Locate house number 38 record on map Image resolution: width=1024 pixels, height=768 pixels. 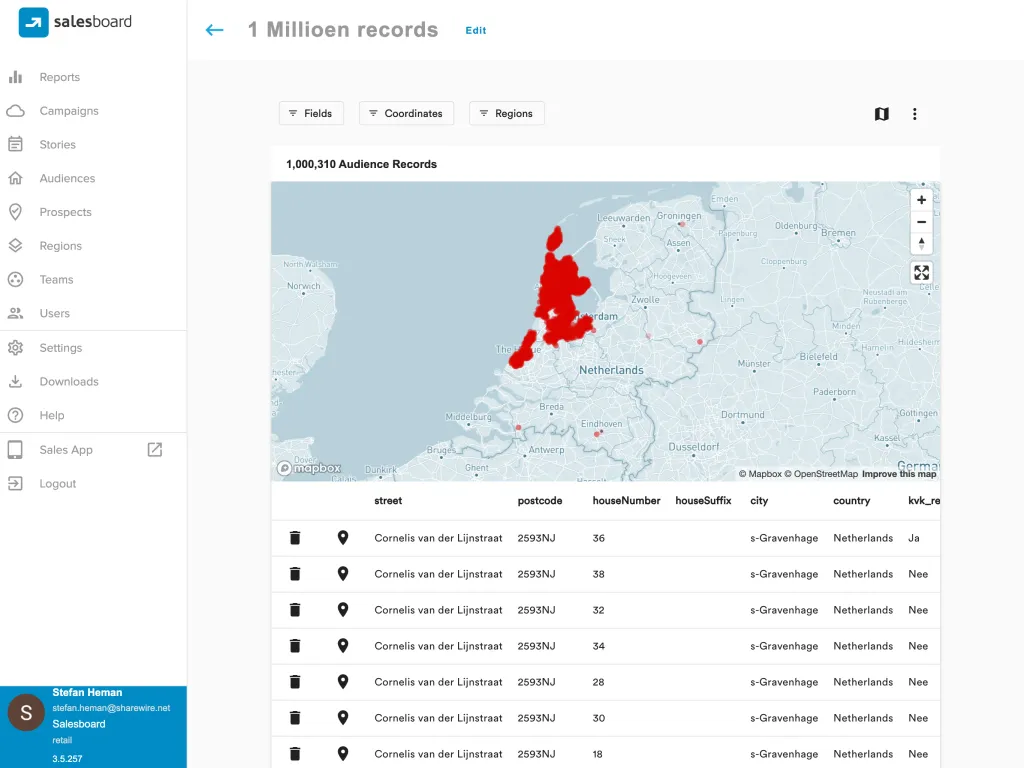pos(343,574)
